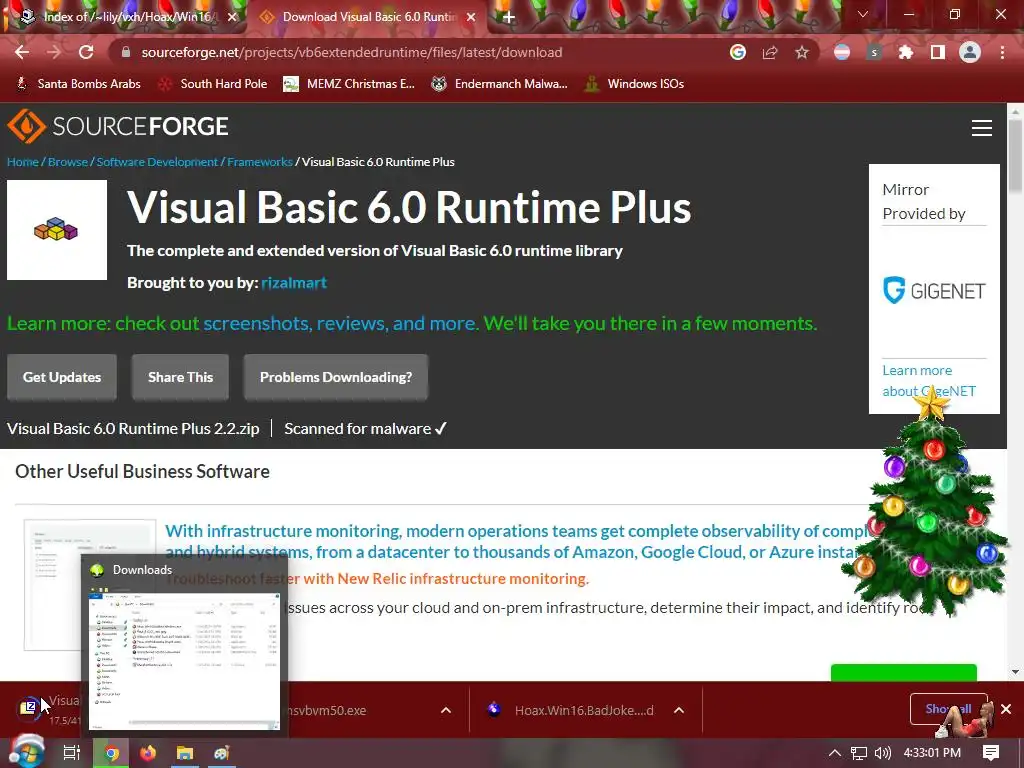Open the Windows Start button
1024x768 pixels.
26,752
